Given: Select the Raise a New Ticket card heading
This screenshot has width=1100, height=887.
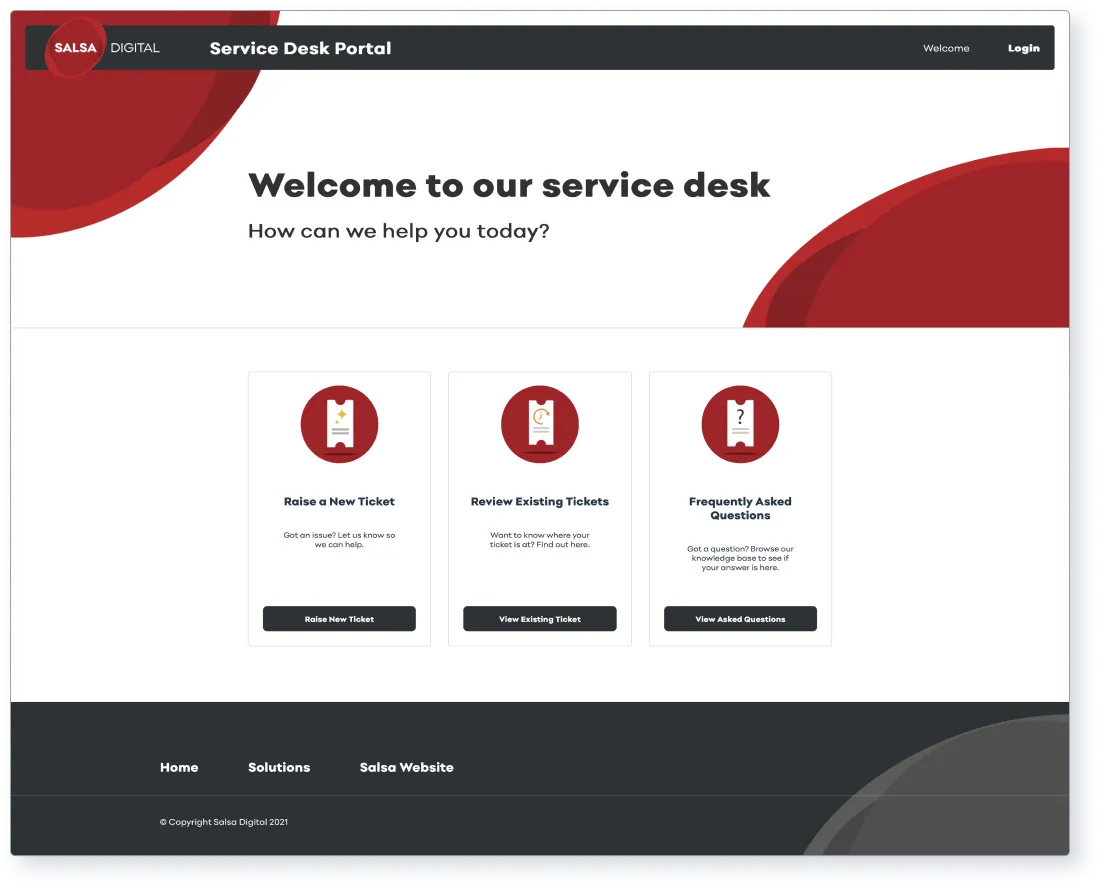Looking at the screenshot, I should 339,501.
